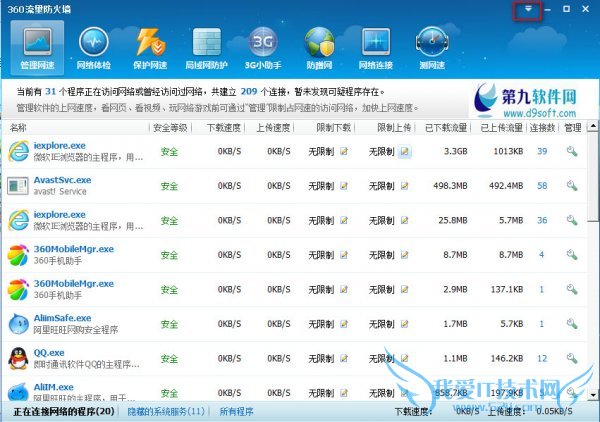The image size is (600, 422).
Task: Edit download limit for AvastSvc.exe
Action: (344, 186)
